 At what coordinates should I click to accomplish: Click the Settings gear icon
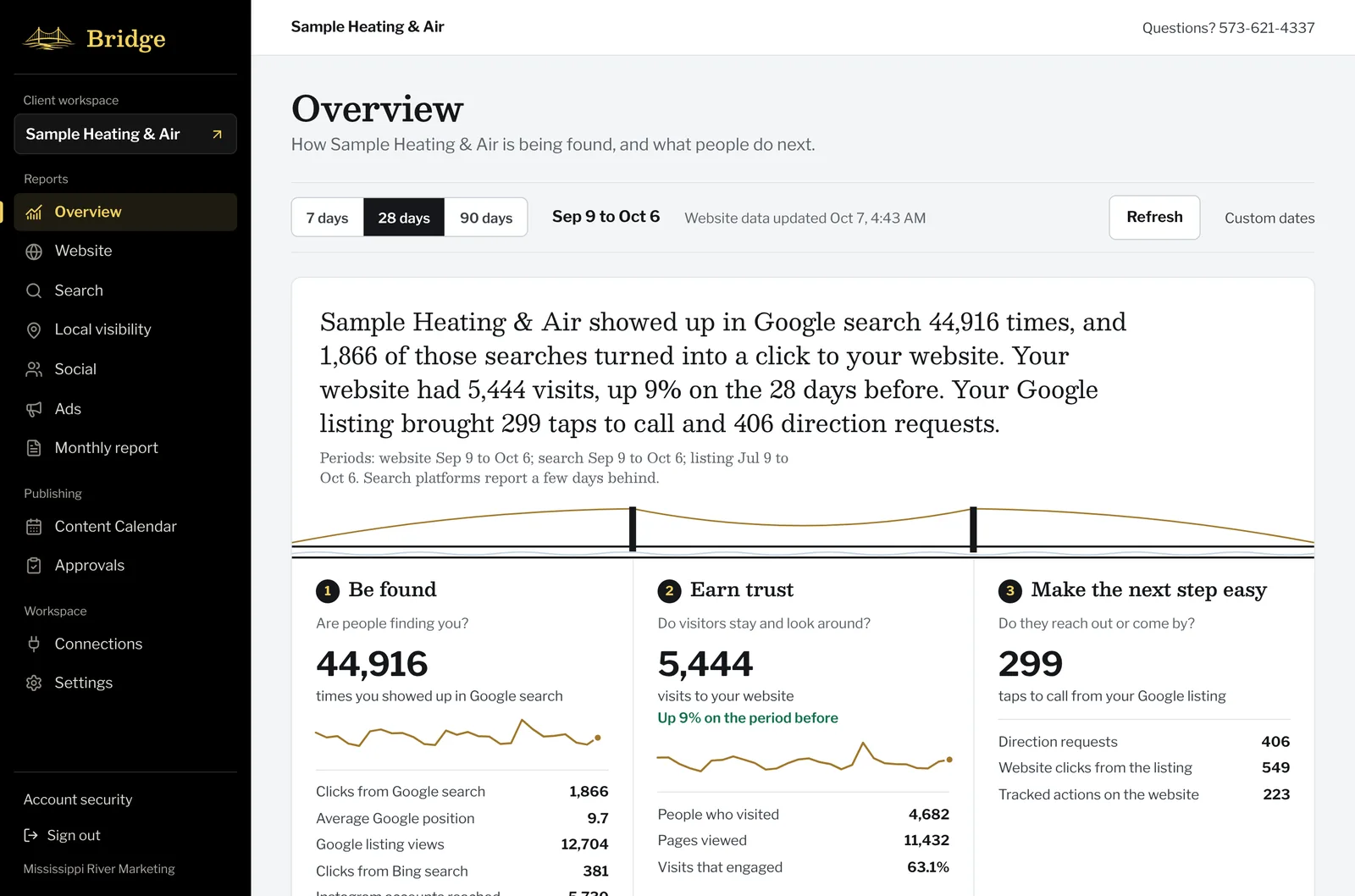(34, 683)
